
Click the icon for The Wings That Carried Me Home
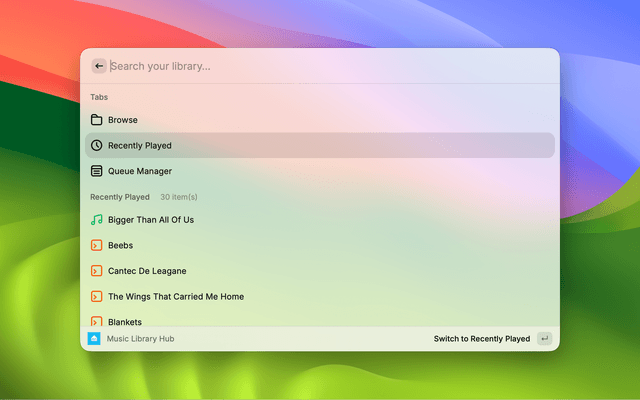97,297
